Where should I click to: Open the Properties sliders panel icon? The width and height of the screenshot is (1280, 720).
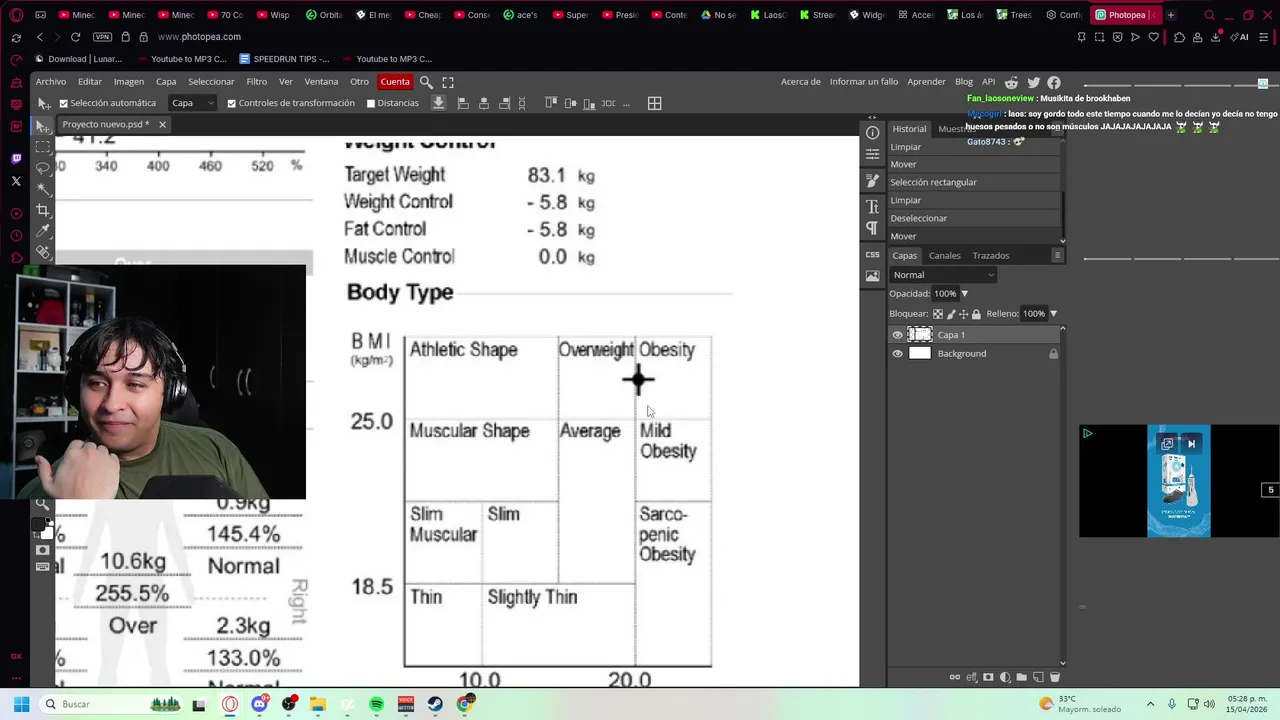(x=872, y=154)
